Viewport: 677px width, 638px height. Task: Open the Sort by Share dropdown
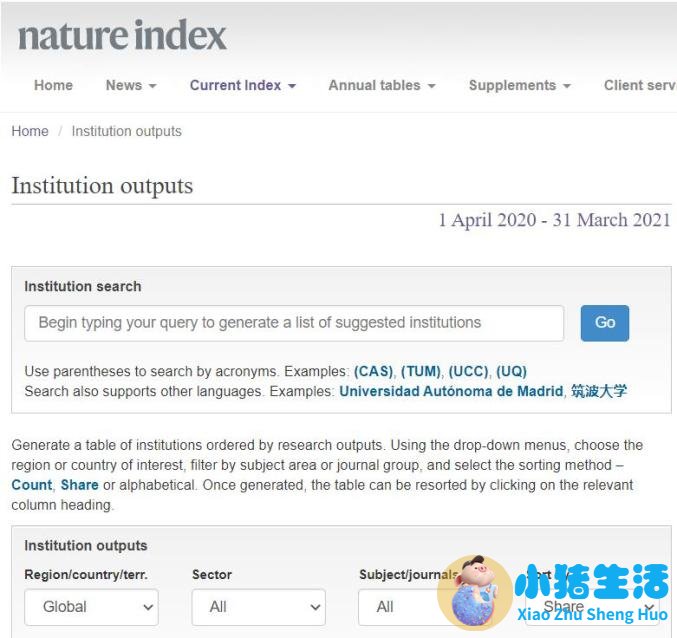tap(592, 607)
